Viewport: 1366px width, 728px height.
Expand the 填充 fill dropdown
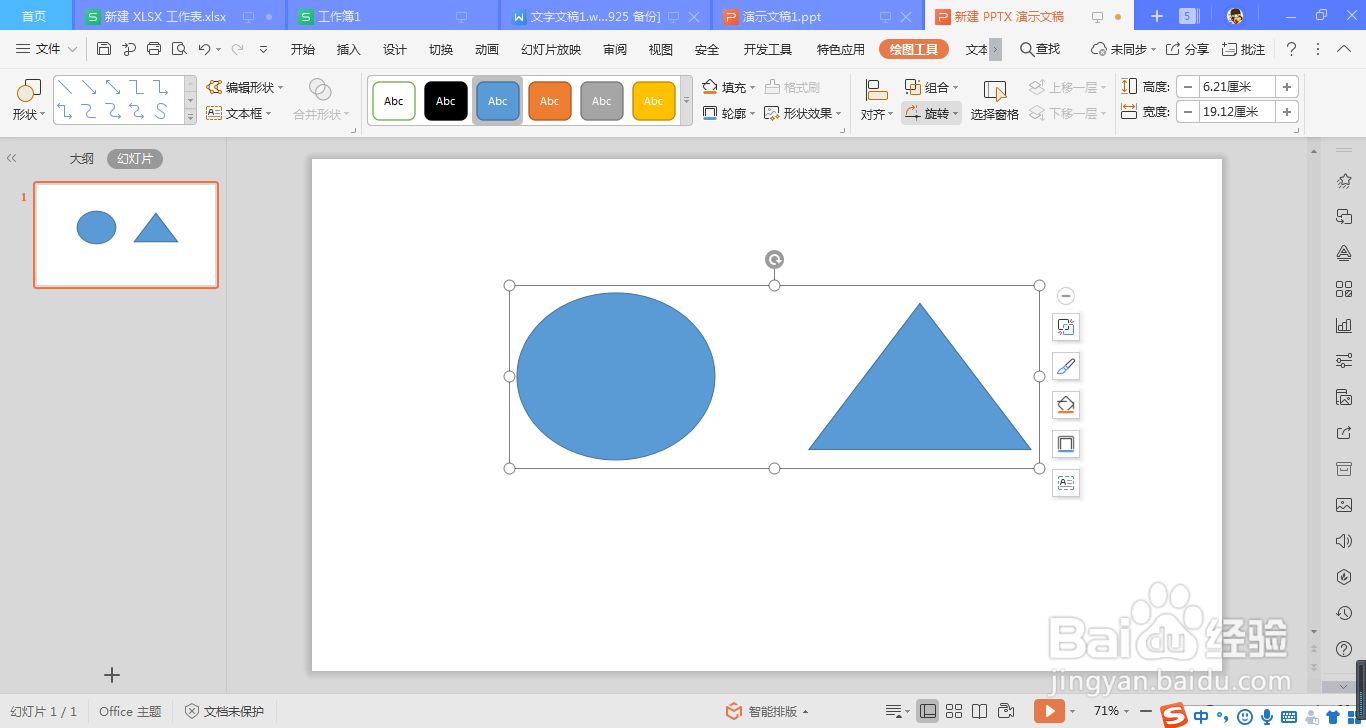(753, 88)
